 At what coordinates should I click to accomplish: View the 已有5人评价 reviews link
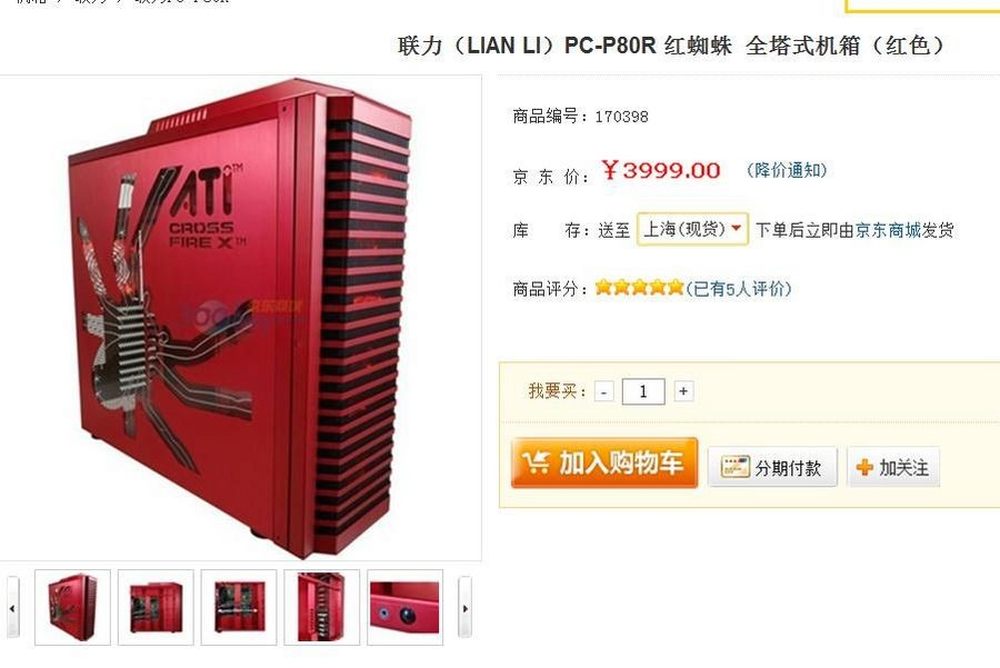[739, 289]
